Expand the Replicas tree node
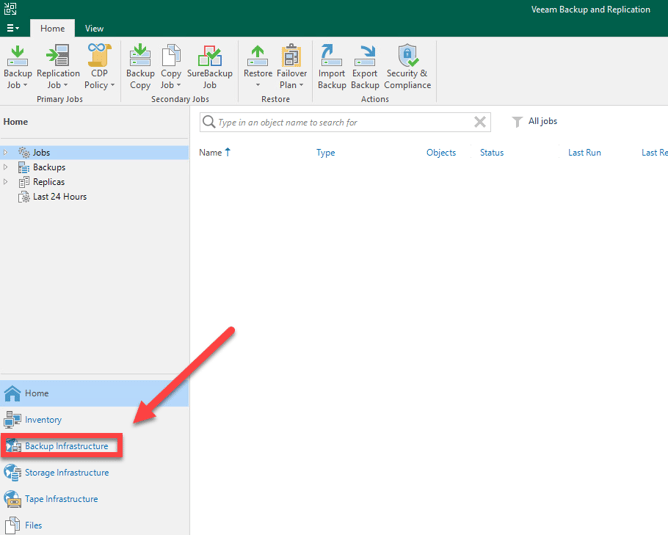 click(6, 182)
